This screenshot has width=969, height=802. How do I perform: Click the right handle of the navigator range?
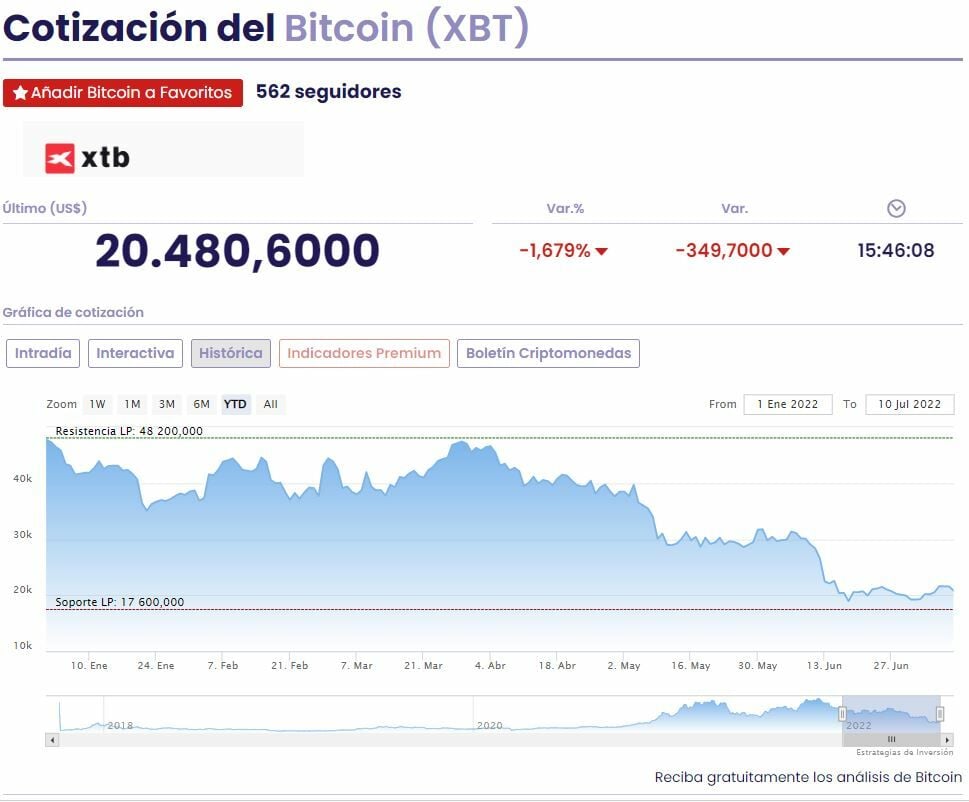pyautogui.click(x=940, y=713)
